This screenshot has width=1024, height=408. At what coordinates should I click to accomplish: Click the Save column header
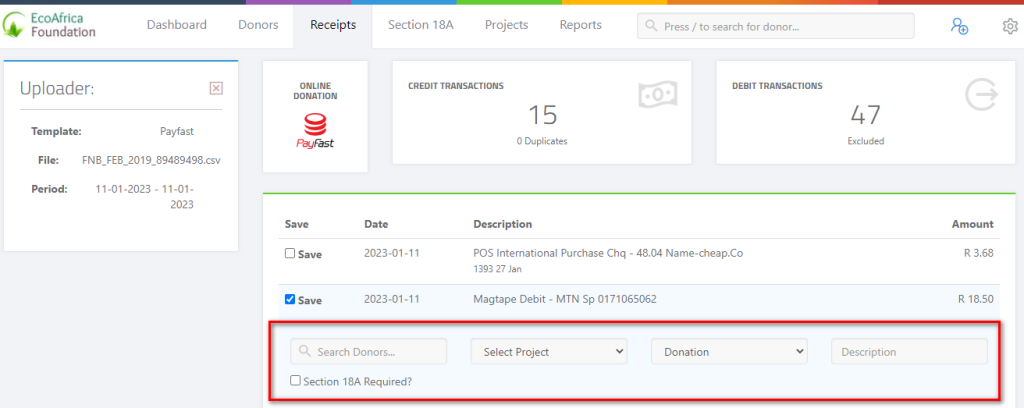(296, 224)
